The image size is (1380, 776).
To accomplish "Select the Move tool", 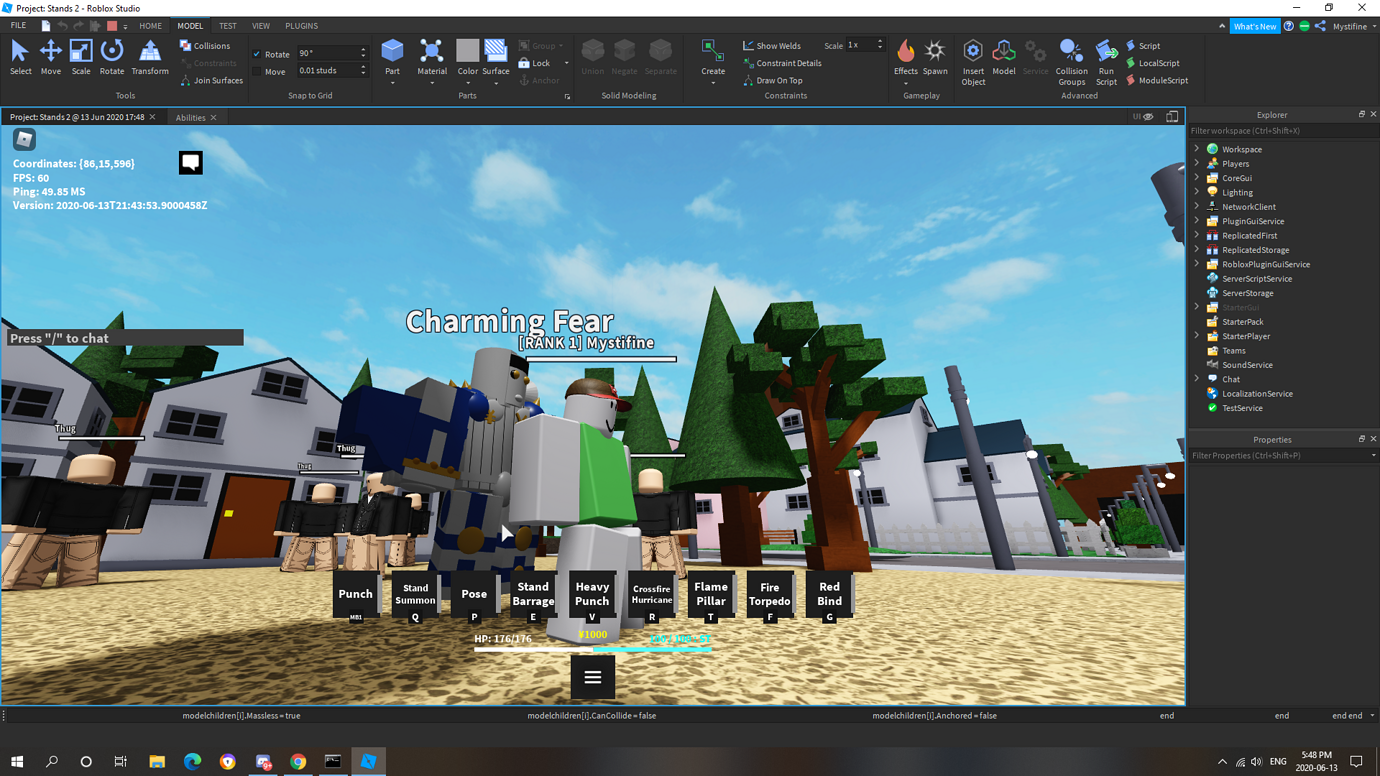I will (x=50, y=57).
